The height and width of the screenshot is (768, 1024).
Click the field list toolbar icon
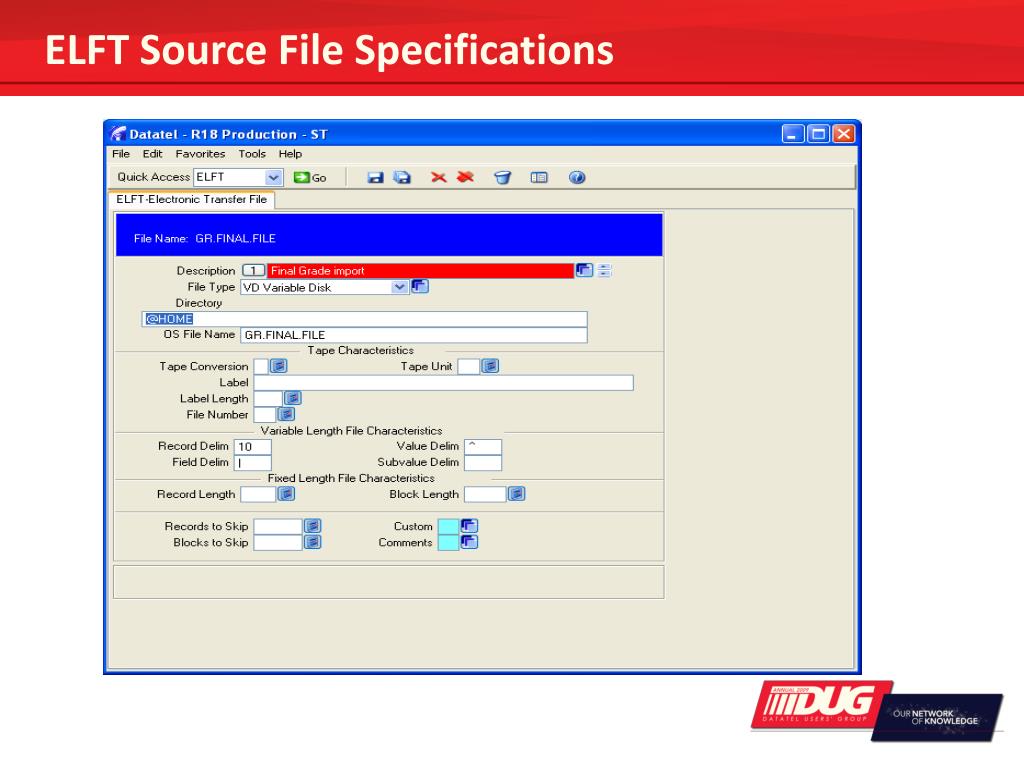pyautogui.click(x=539, y=178)
